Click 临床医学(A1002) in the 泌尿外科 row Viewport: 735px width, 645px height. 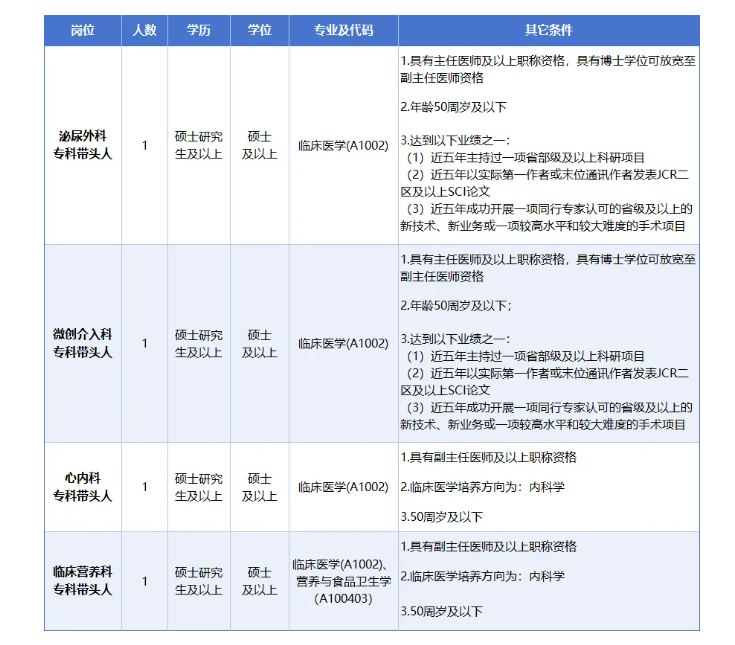click(x=343, y=145)
